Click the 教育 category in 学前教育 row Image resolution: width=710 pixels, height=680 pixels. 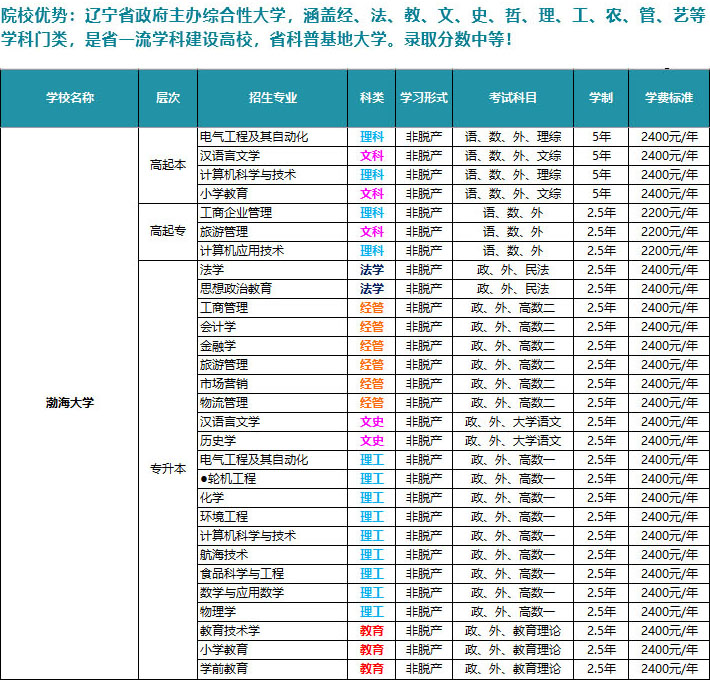click(372, 669)
